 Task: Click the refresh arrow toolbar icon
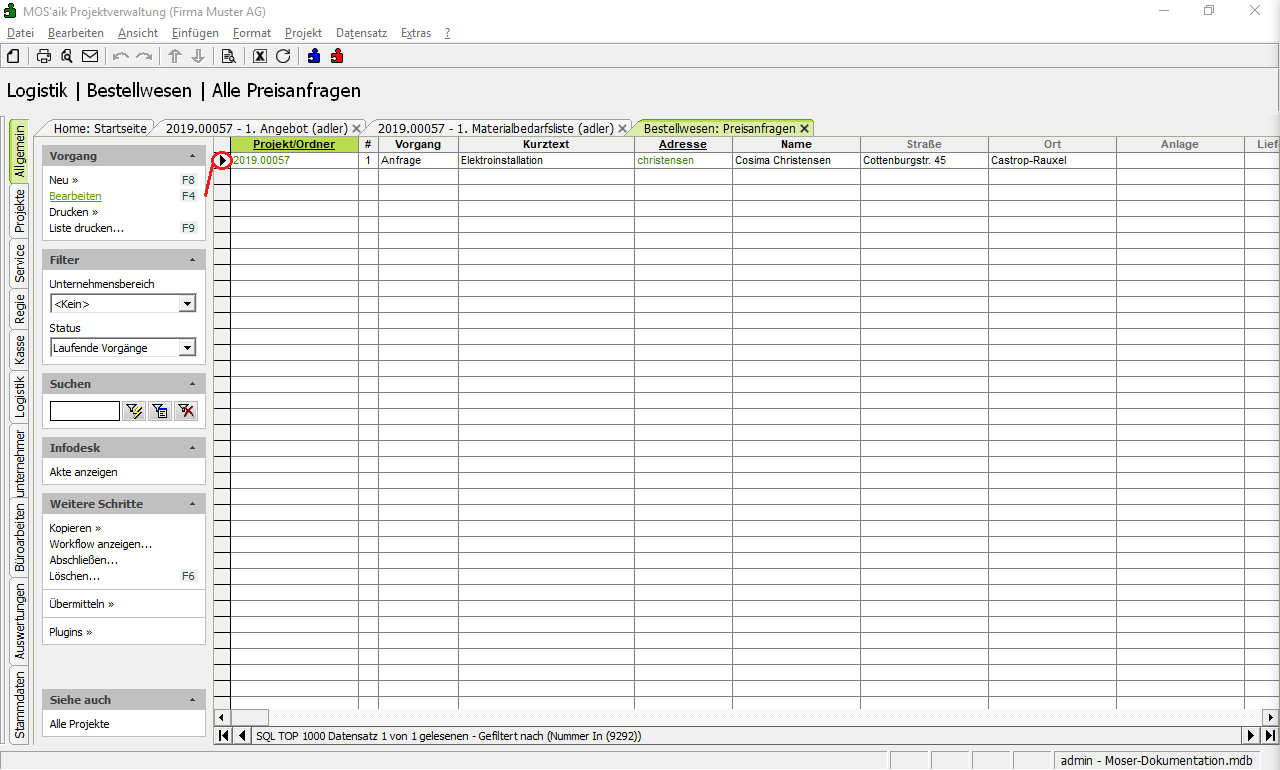click(283, 56)
